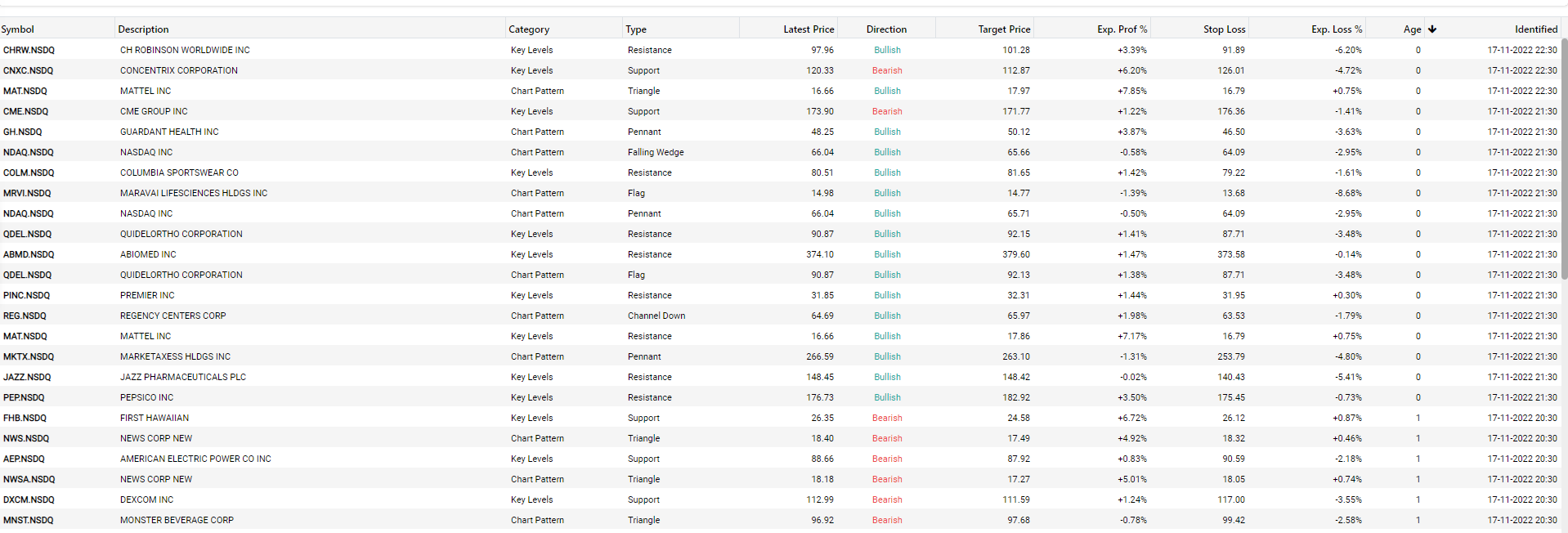Screen dimensions: 1568x533
Task: Click REG.NSDQ symbol cell
Action: [x=25, y=316]
